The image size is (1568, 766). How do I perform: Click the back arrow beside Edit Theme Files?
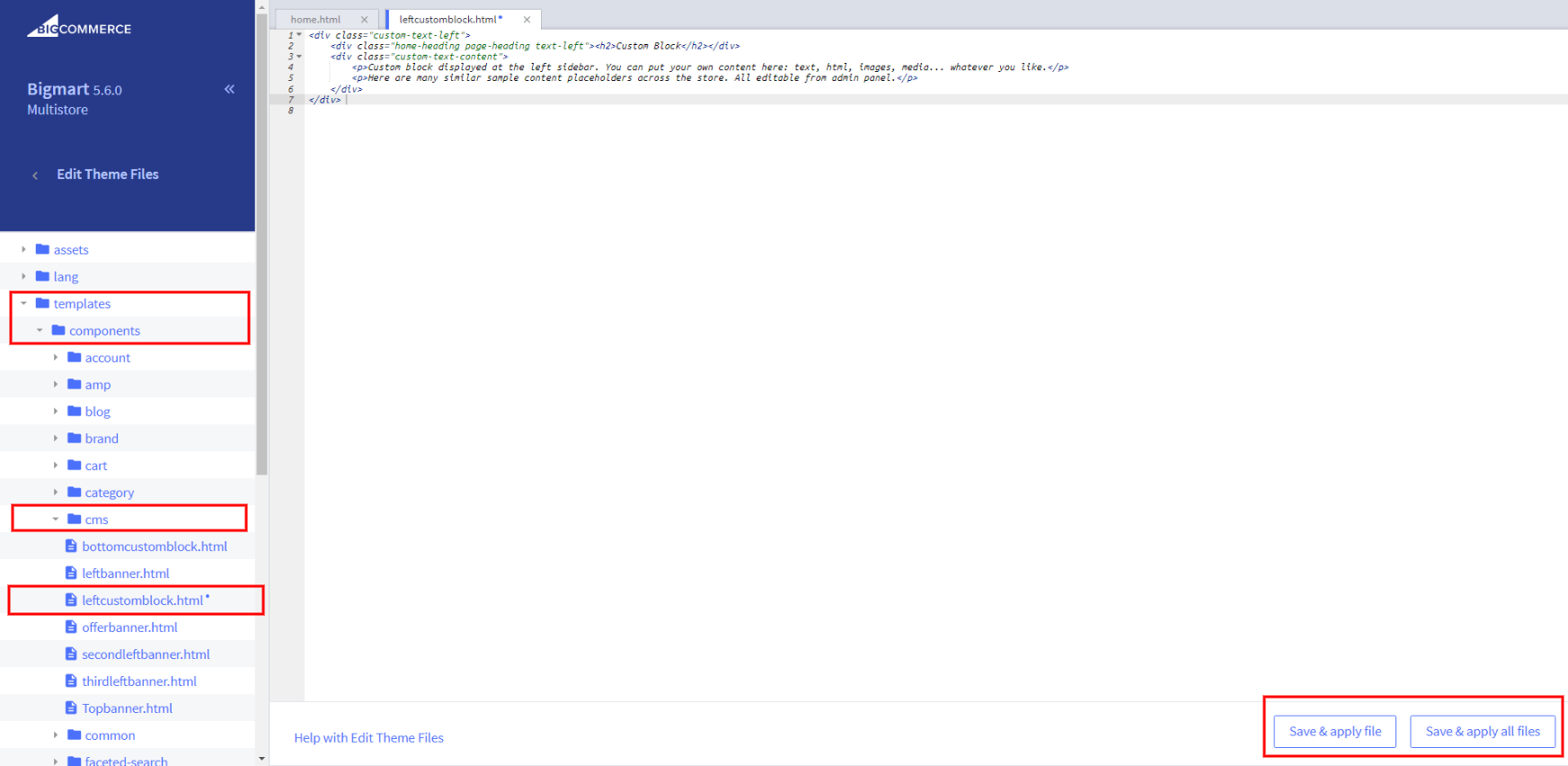pyautogui.click(x=35, y=175)
